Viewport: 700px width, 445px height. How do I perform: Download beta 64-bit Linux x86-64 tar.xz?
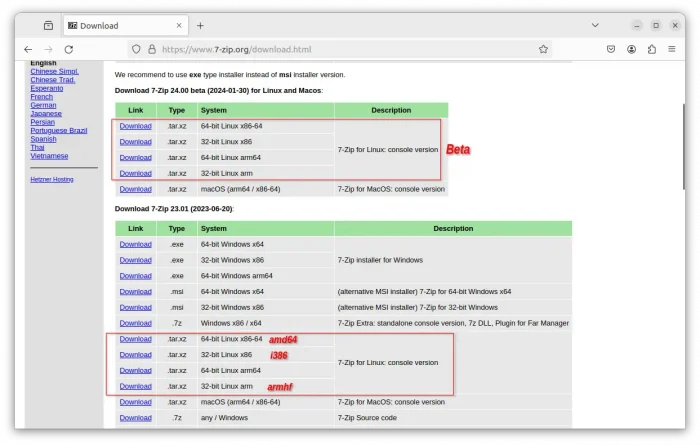pyautogui.click(x=135, y=126)
